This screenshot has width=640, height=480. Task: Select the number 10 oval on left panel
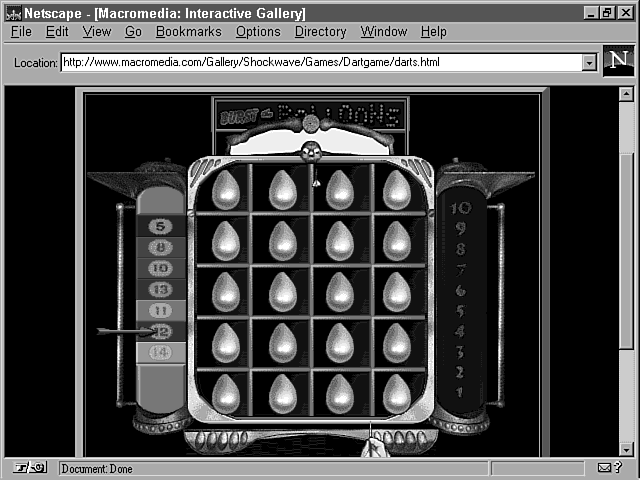click(161, 268)
